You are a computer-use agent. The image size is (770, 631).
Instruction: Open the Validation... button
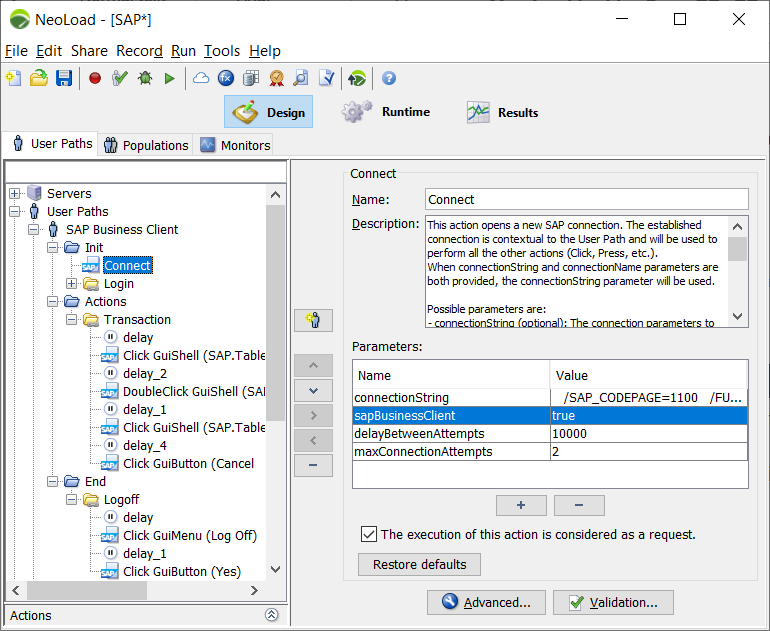point(613,603)
